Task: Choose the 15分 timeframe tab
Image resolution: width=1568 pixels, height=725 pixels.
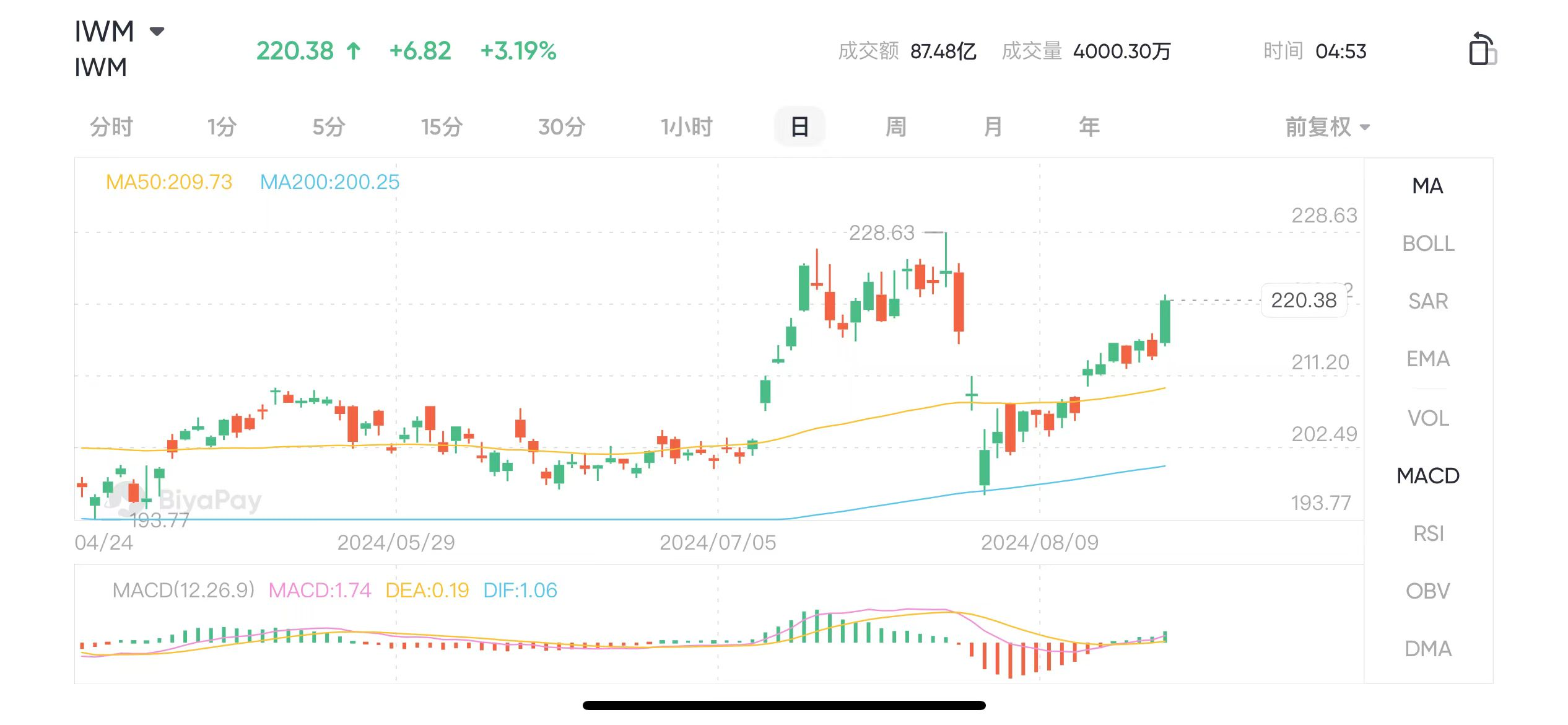Action: pos(442,127)
